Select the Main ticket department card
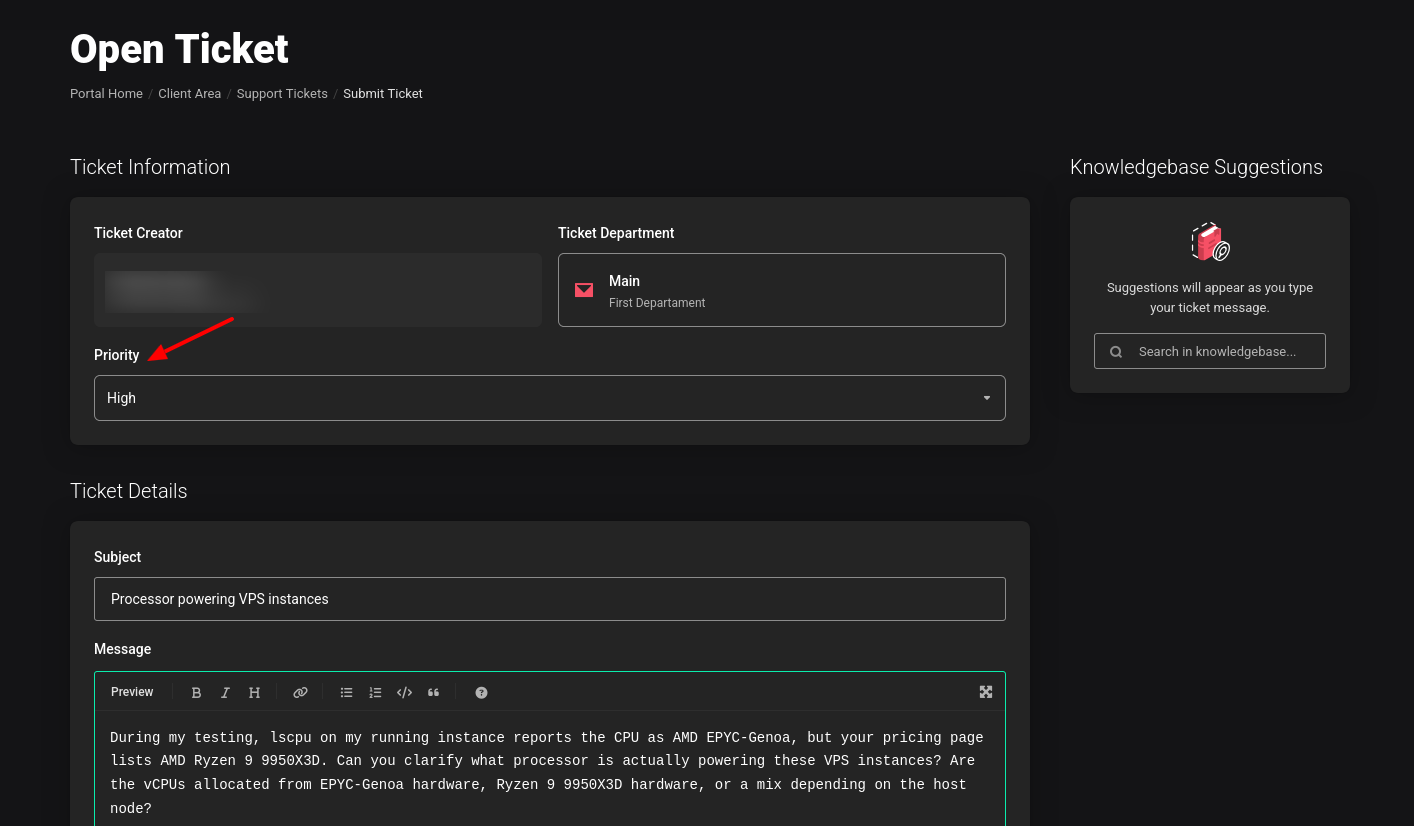This screenshot has height=826, width=1414. pyautogui.click(x=782, y=290)
